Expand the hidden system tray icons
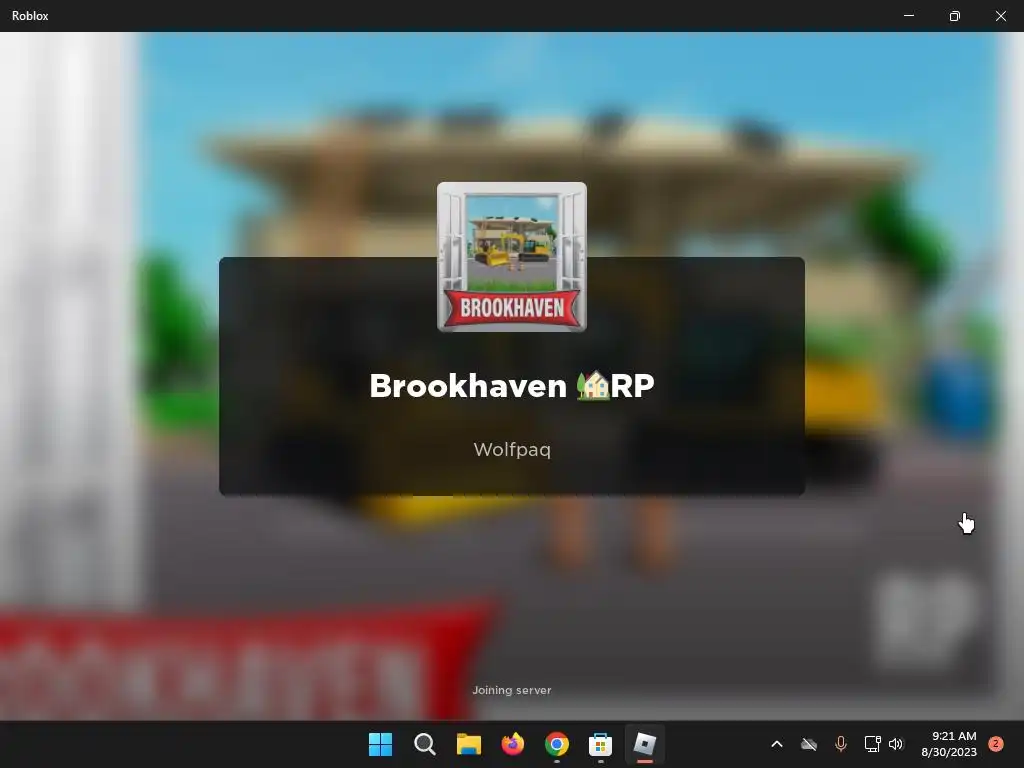Screen dimensions: 1024x768 [776, 744]
